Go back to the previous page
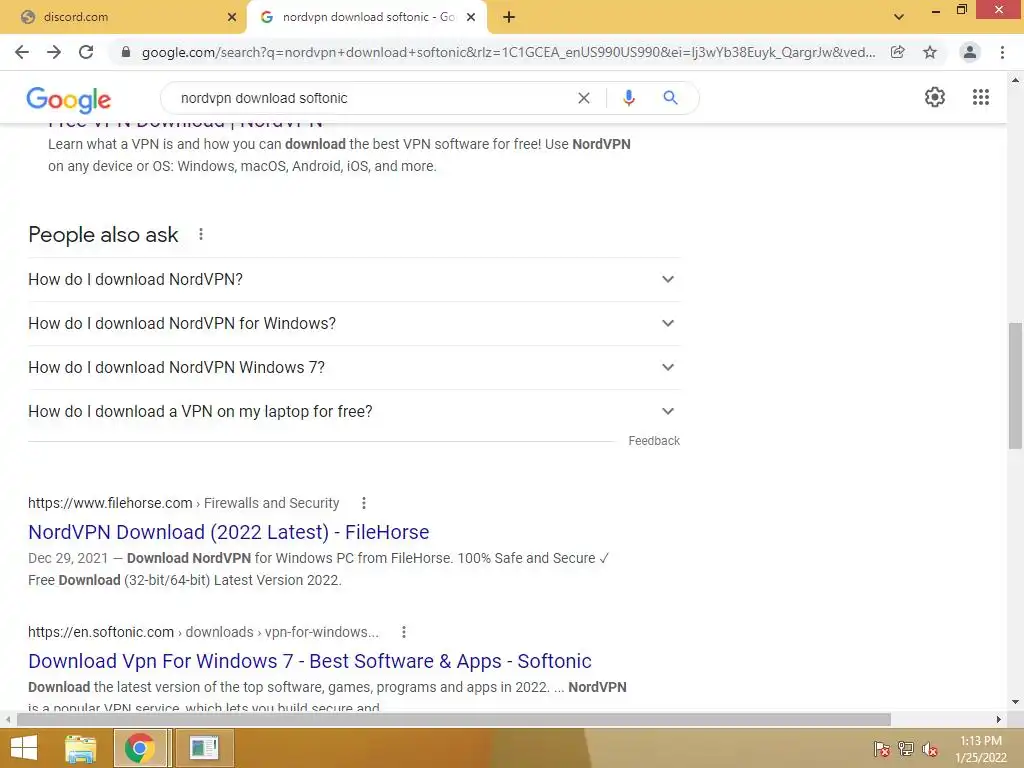Viewport: 1024px width, 768px height. click(22, 52)
